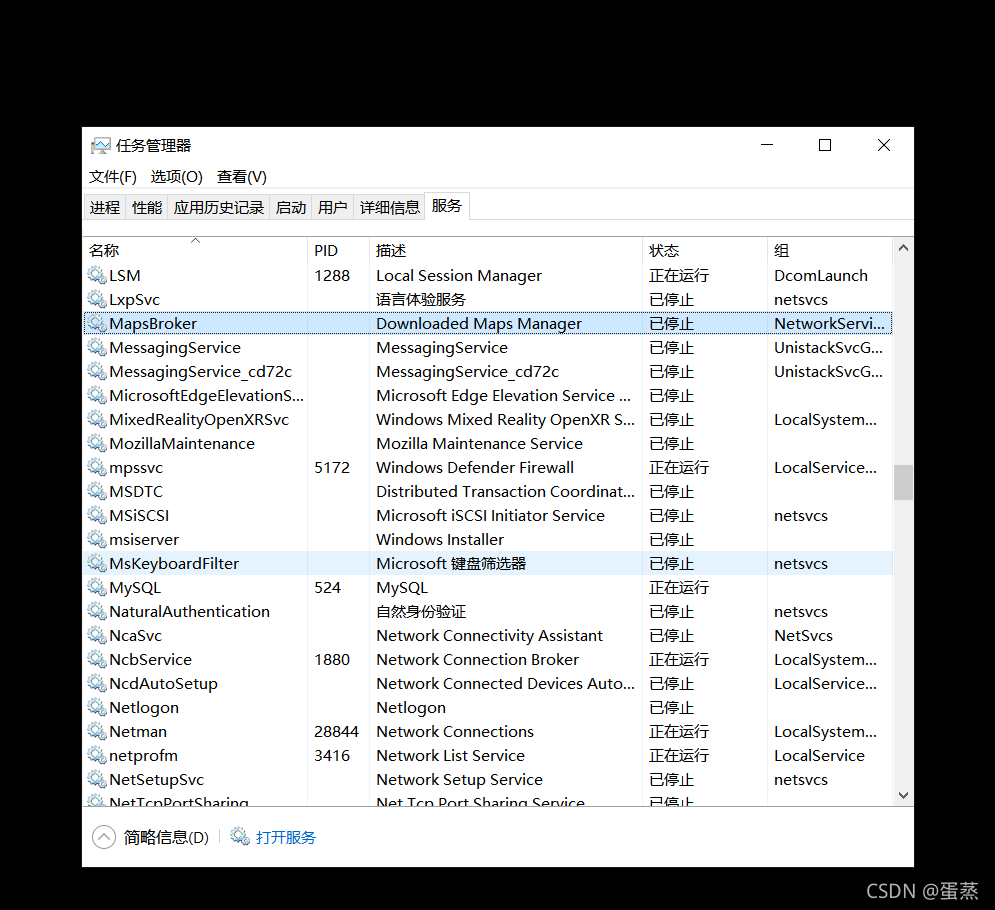Screen dimensions: 995x910
Task: Sort services by 名称 column header
Action: 195,250
